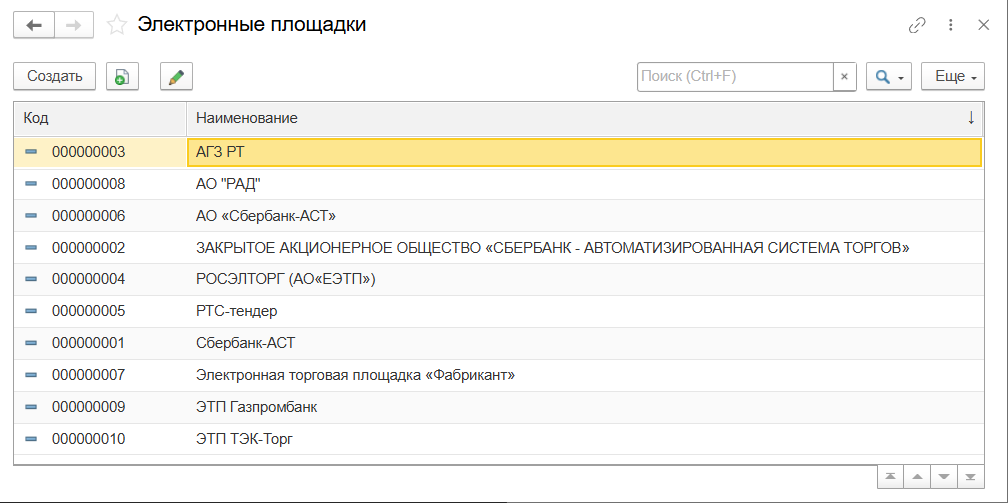Jump to the last list row button

[971, 477]
